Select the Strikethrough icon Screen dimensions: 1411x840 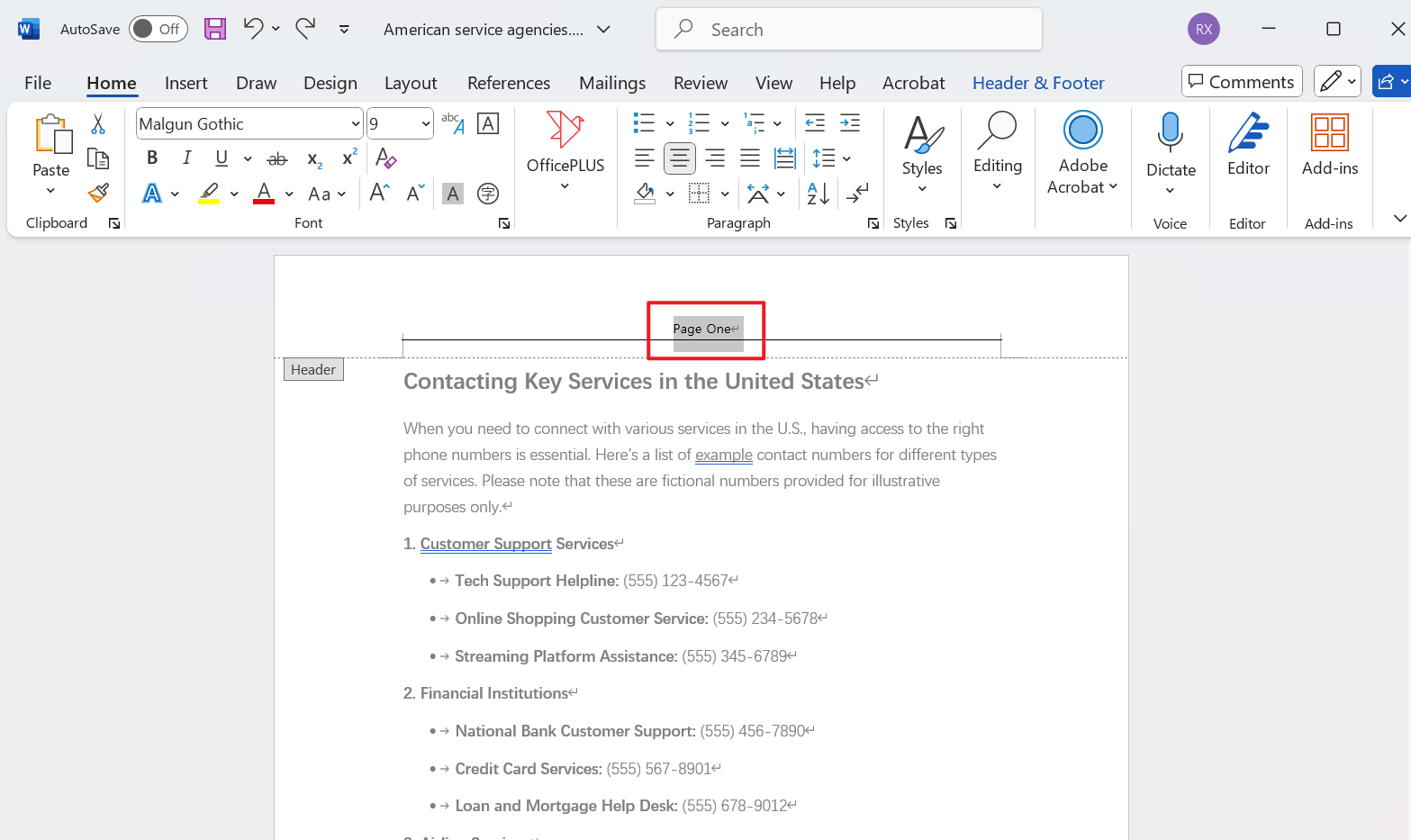tap(276, 158)
